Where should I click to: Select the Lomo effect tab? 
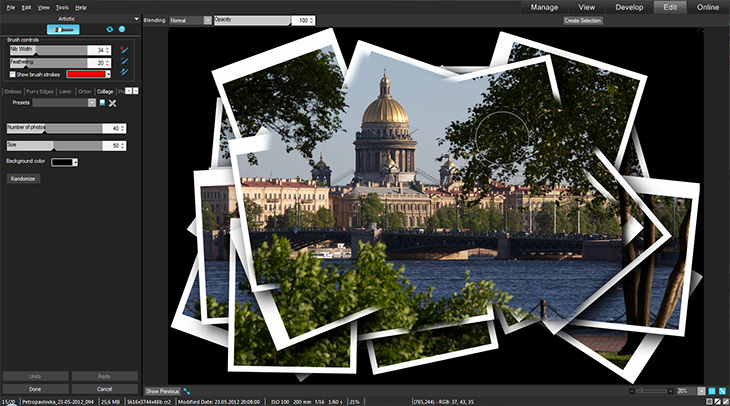point(65,91)
